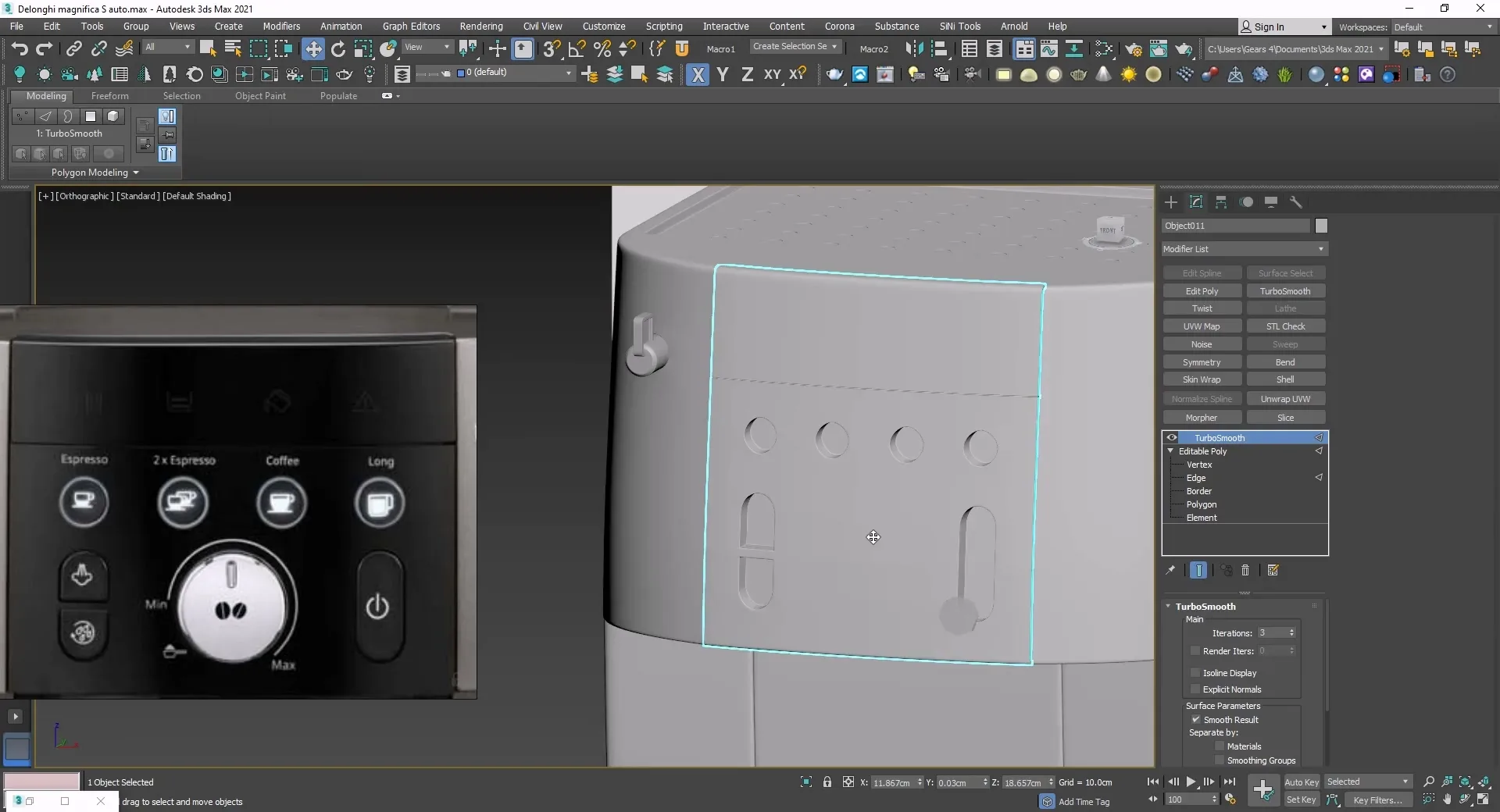Select the Select and Move tool

click(x=313, y=48)
